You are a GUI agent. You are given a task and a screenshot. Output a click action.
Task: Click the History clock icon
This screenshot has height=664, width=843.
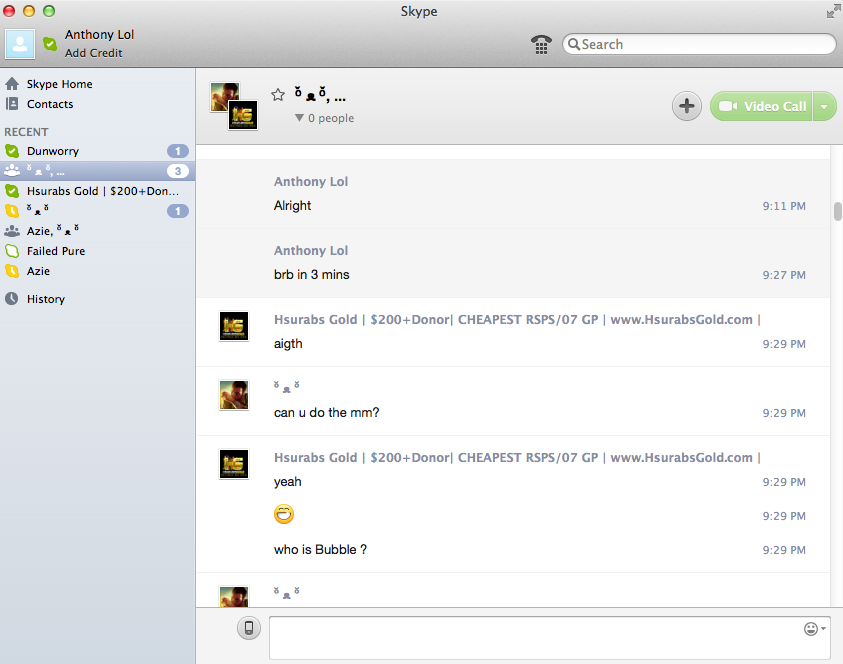click(x=12, y=298)
